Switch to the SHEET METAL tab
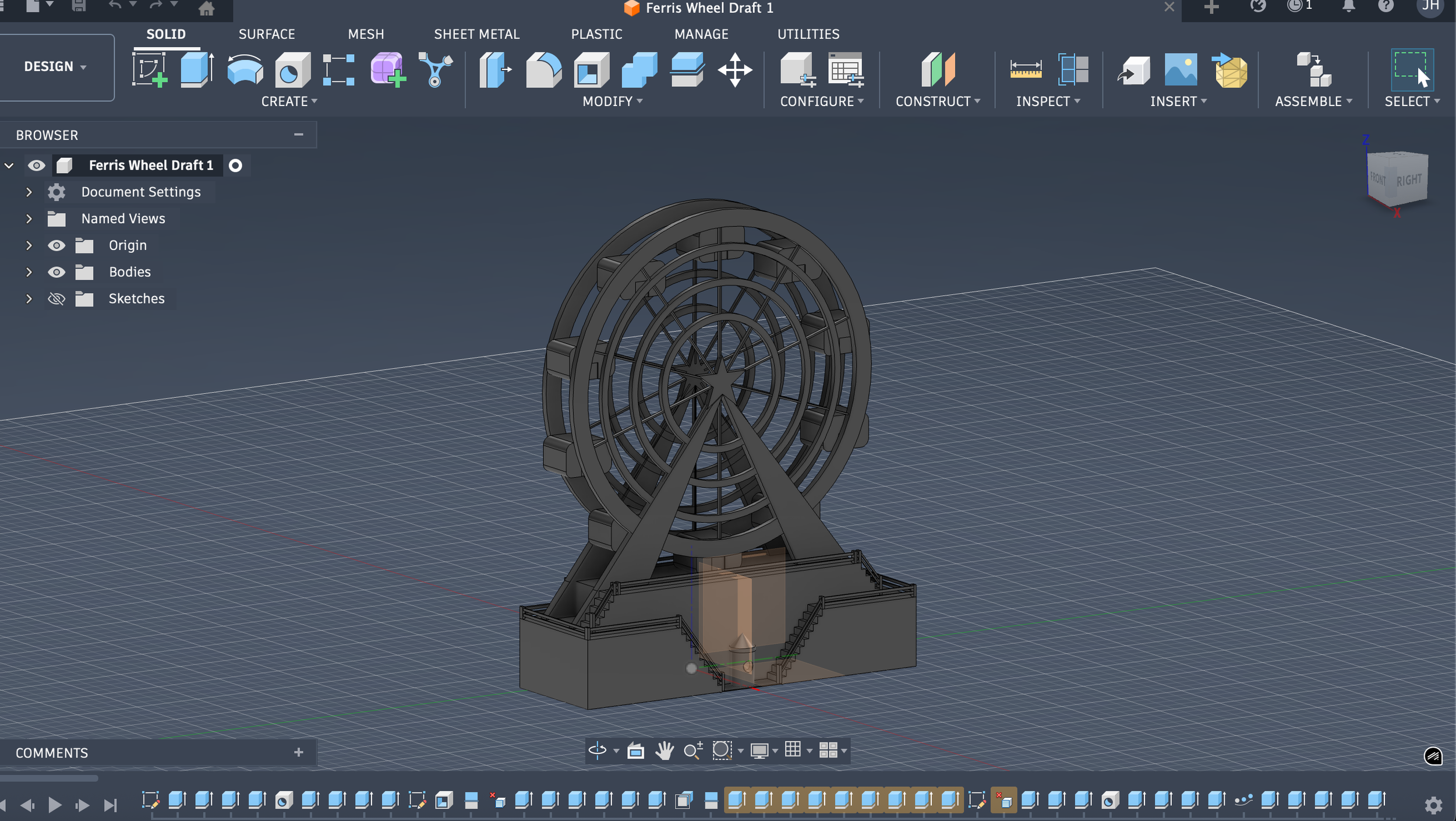1456x821 pixels. (x=476, y=34)
